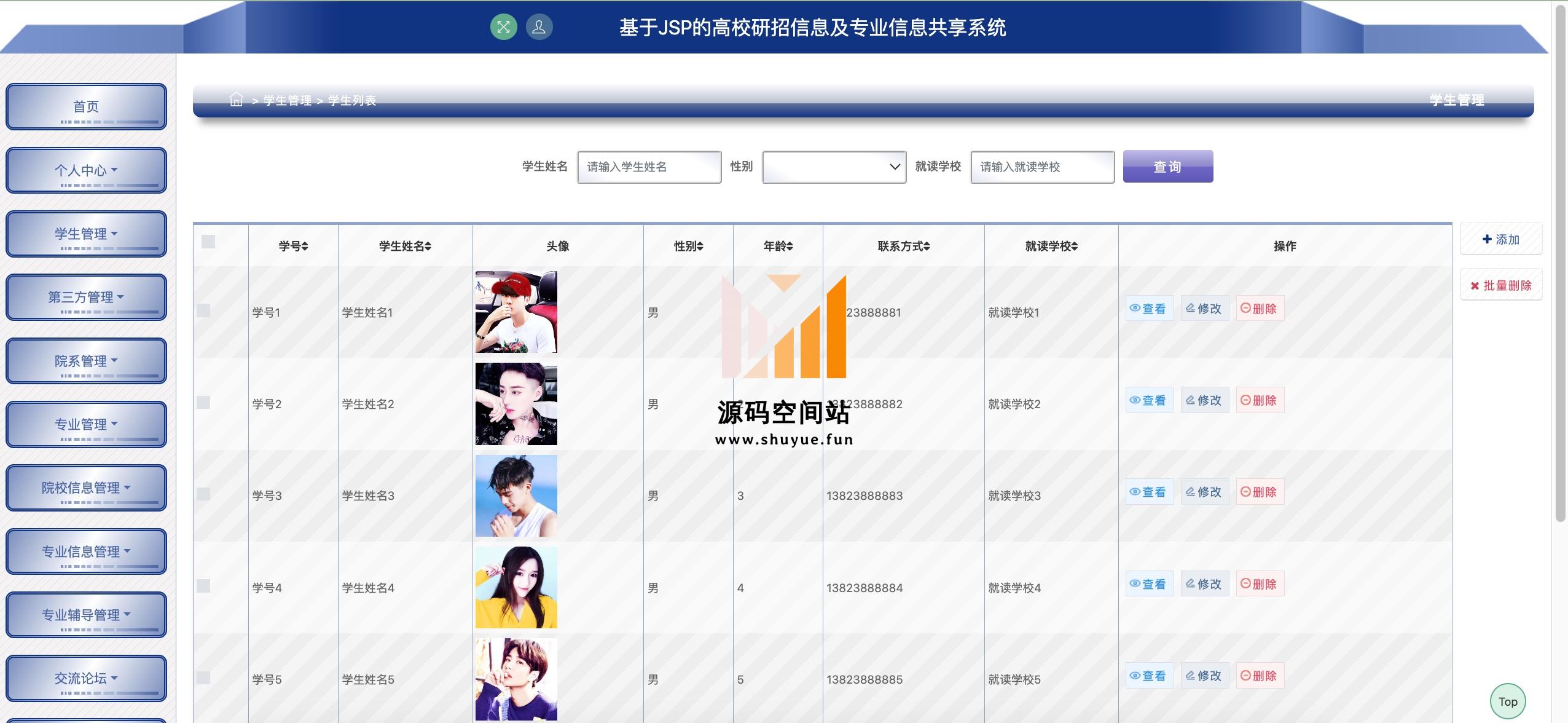Delete the 学号1 student record

(x=1260, y=309)
